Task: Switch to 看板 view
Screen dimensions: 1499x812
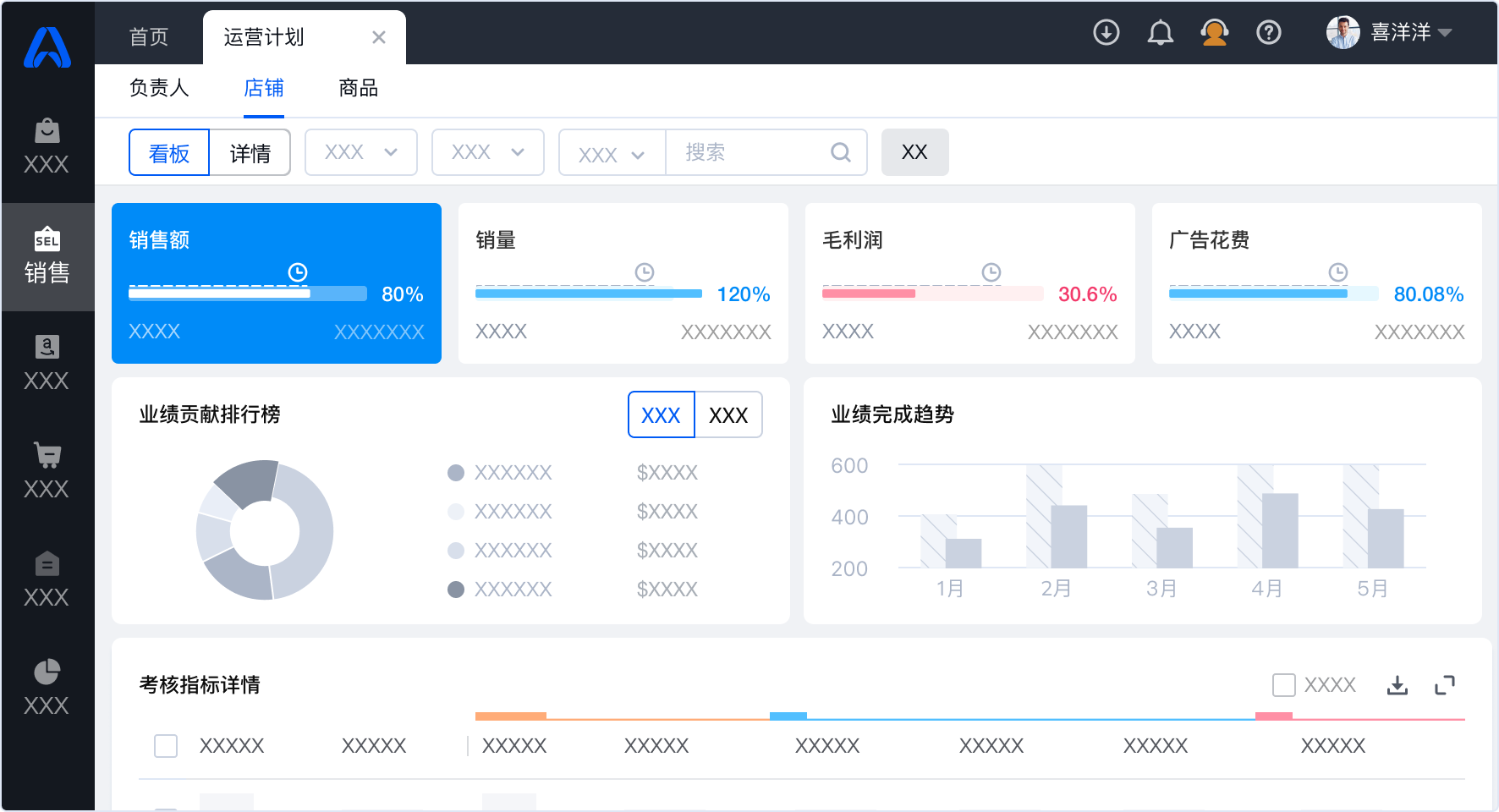Action: point(169,152)
